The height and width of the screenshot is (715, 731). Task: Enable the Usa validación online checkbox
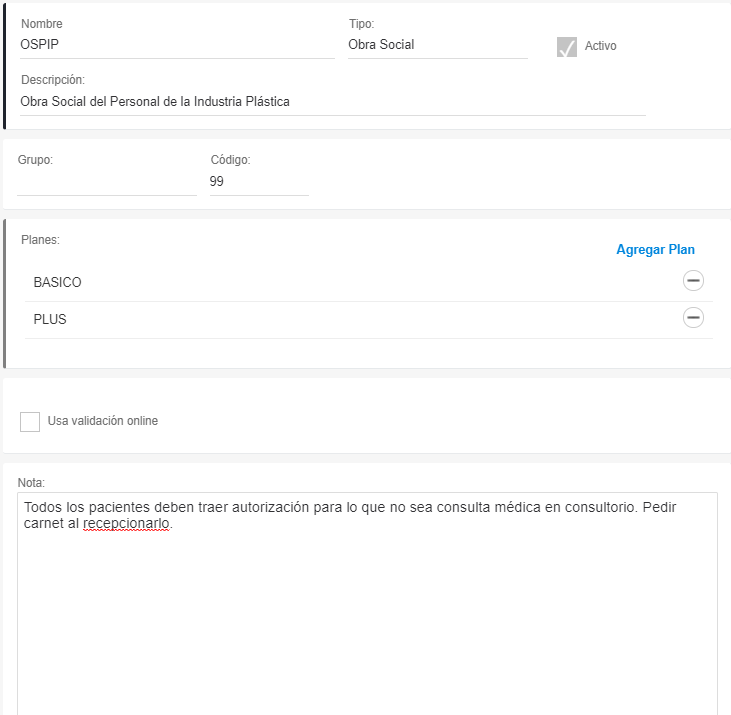[30, 421]
